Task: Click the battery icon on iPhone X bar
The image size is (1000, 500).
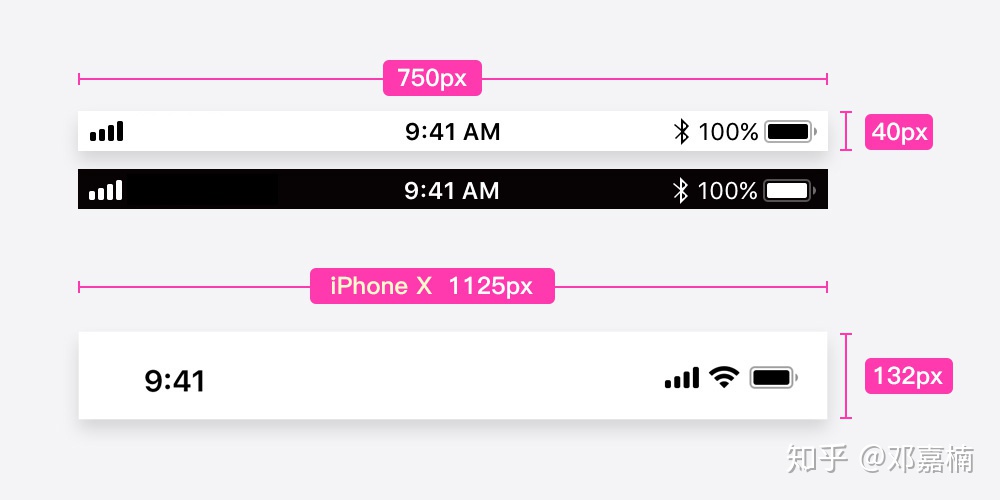Action: click(774, 377)
